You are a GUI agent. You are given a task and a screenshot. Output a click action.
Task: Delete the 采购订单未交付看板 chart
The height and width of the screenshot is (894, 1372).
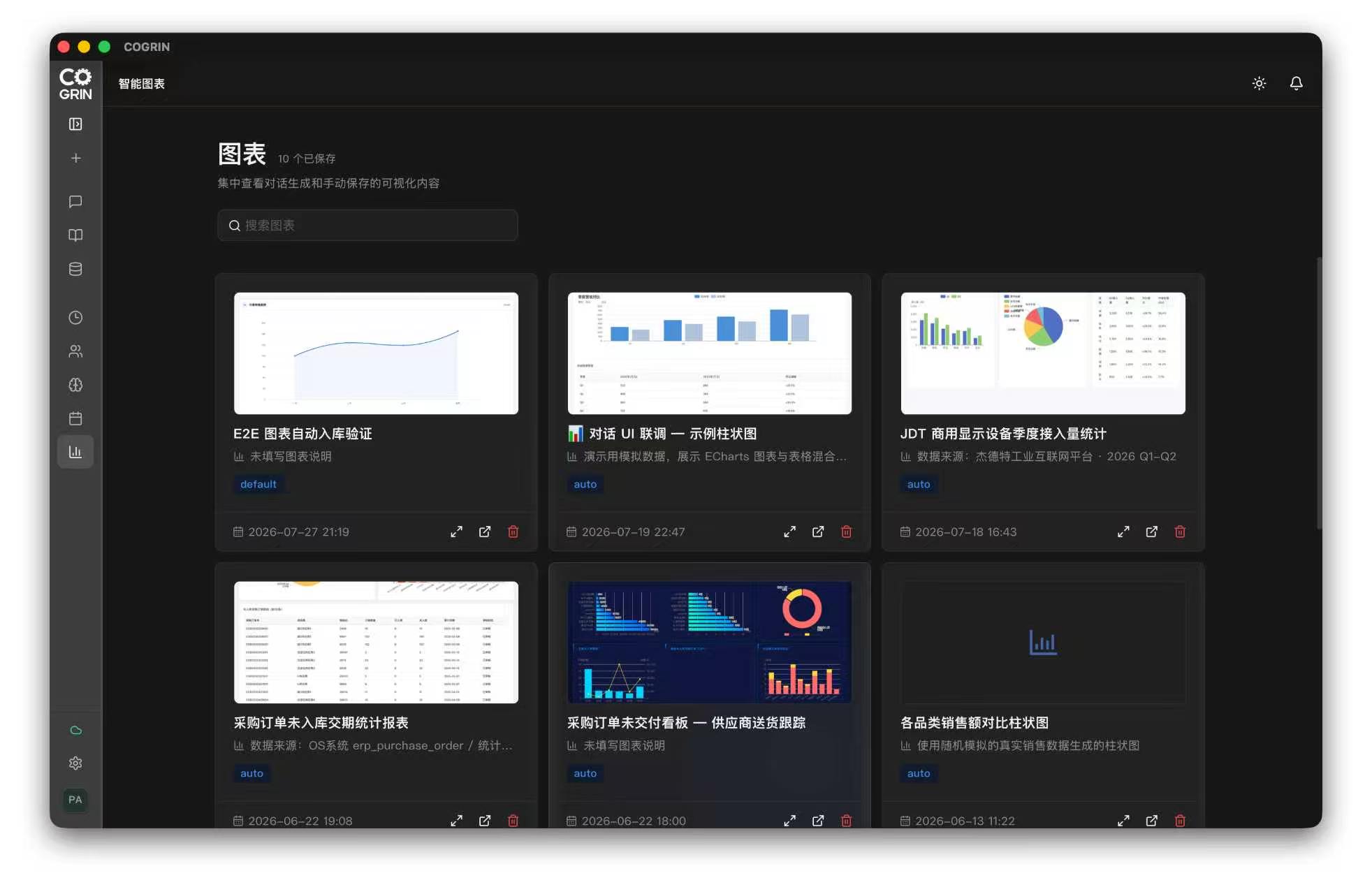coord(846,821)
